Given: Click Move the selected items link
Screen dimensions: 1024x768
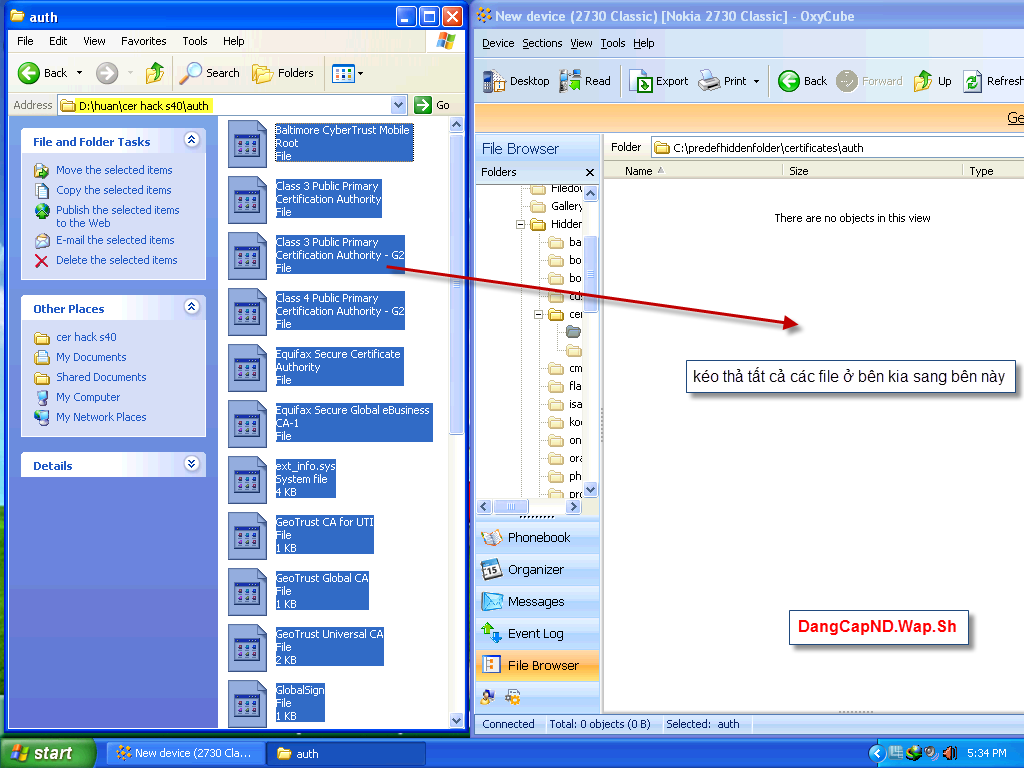Looking at the screenshot, I should pyautogui.click(x=114, y=170).
